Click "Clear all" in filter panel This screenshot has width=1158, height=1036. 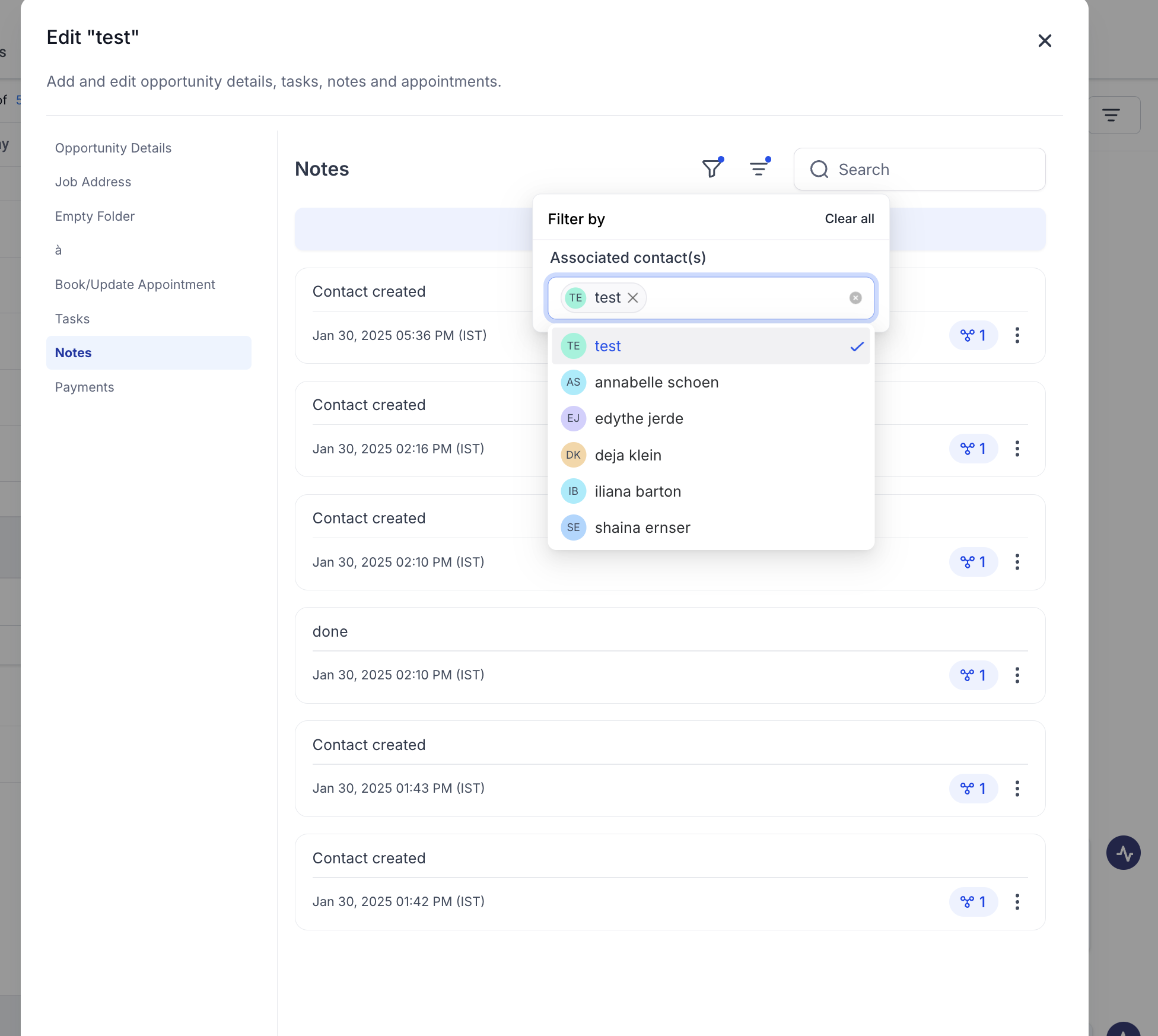click(849, 219)
